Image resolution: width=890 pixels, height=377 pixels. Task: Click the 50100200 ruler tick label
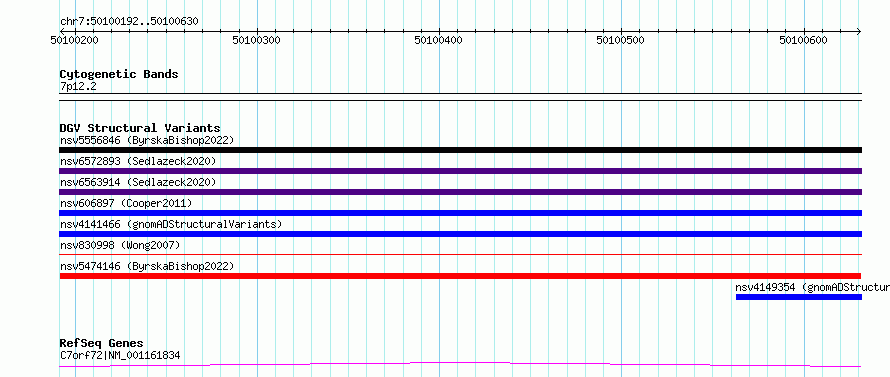[x=74, y=40]
